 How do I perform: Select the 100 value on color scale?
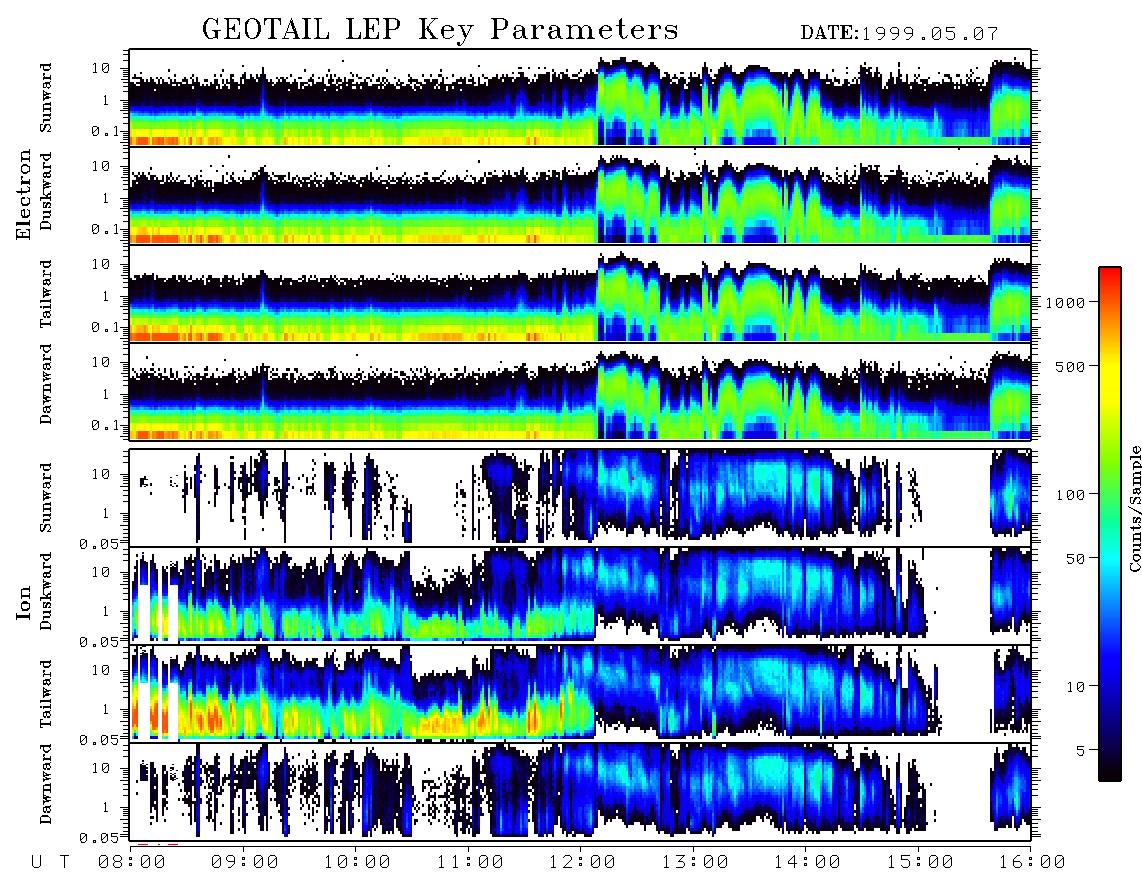coord(1070,495)
